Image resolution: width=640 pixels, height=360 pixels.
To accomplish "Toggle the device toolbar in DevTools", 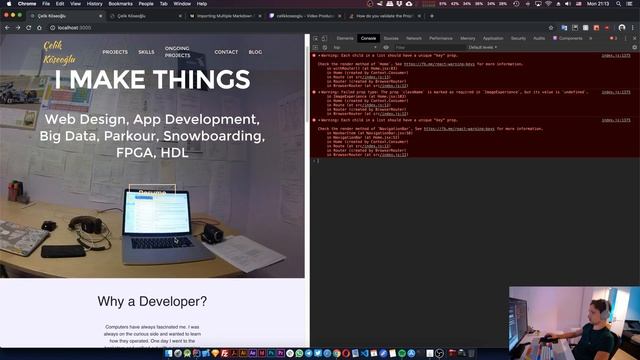I will click(x=324, y=38).
